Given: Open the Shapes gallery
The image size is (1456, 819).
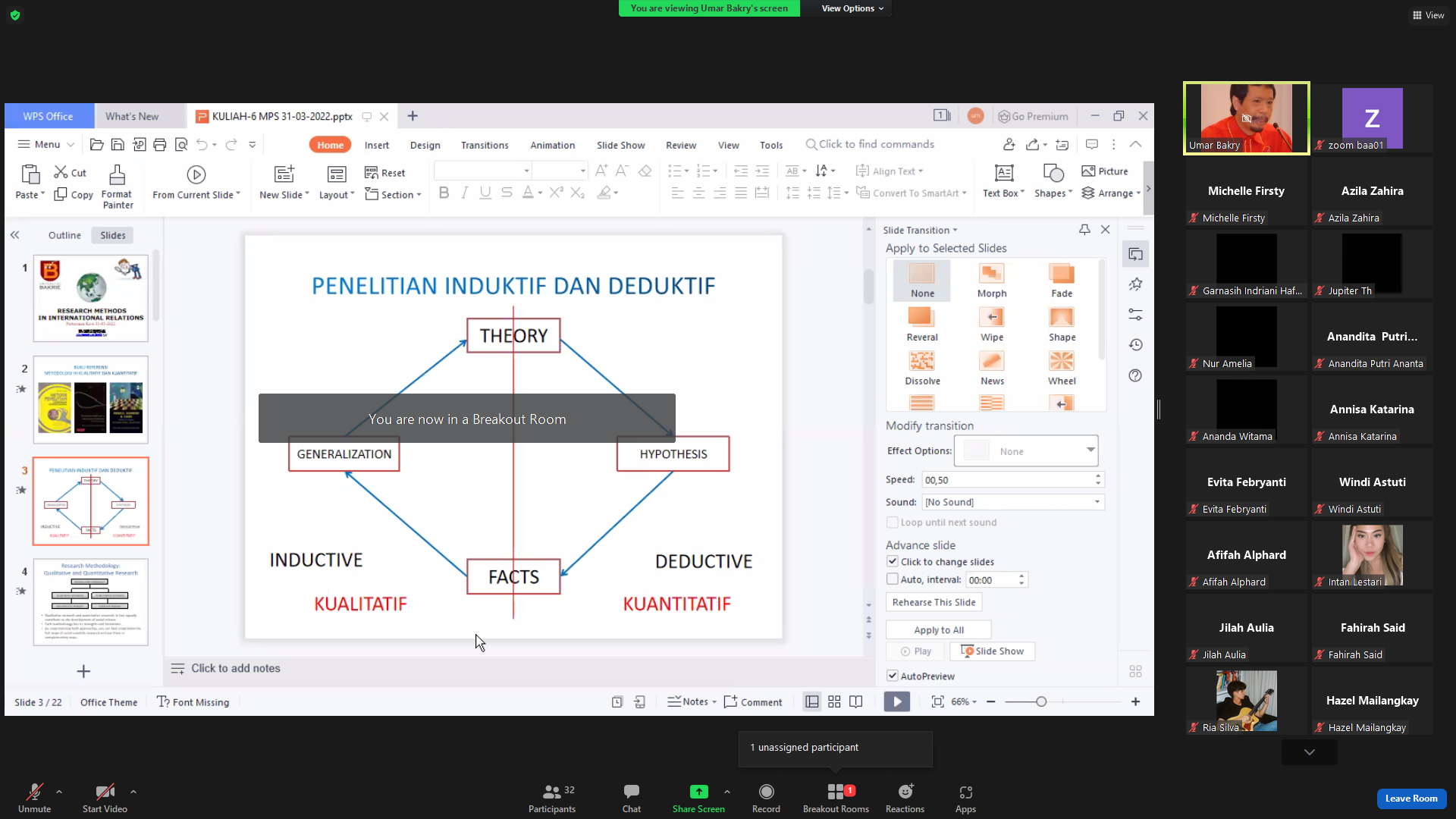Looking at the screenshot, I should coord(1053,182).
